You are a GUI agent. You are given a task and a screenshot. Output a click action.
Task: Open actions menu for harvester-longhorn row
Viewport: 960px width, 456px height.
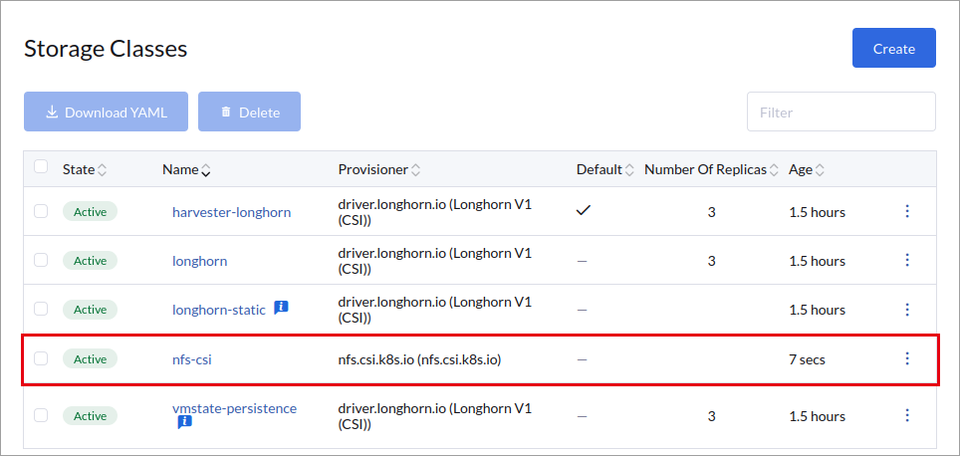click(907, 211)
